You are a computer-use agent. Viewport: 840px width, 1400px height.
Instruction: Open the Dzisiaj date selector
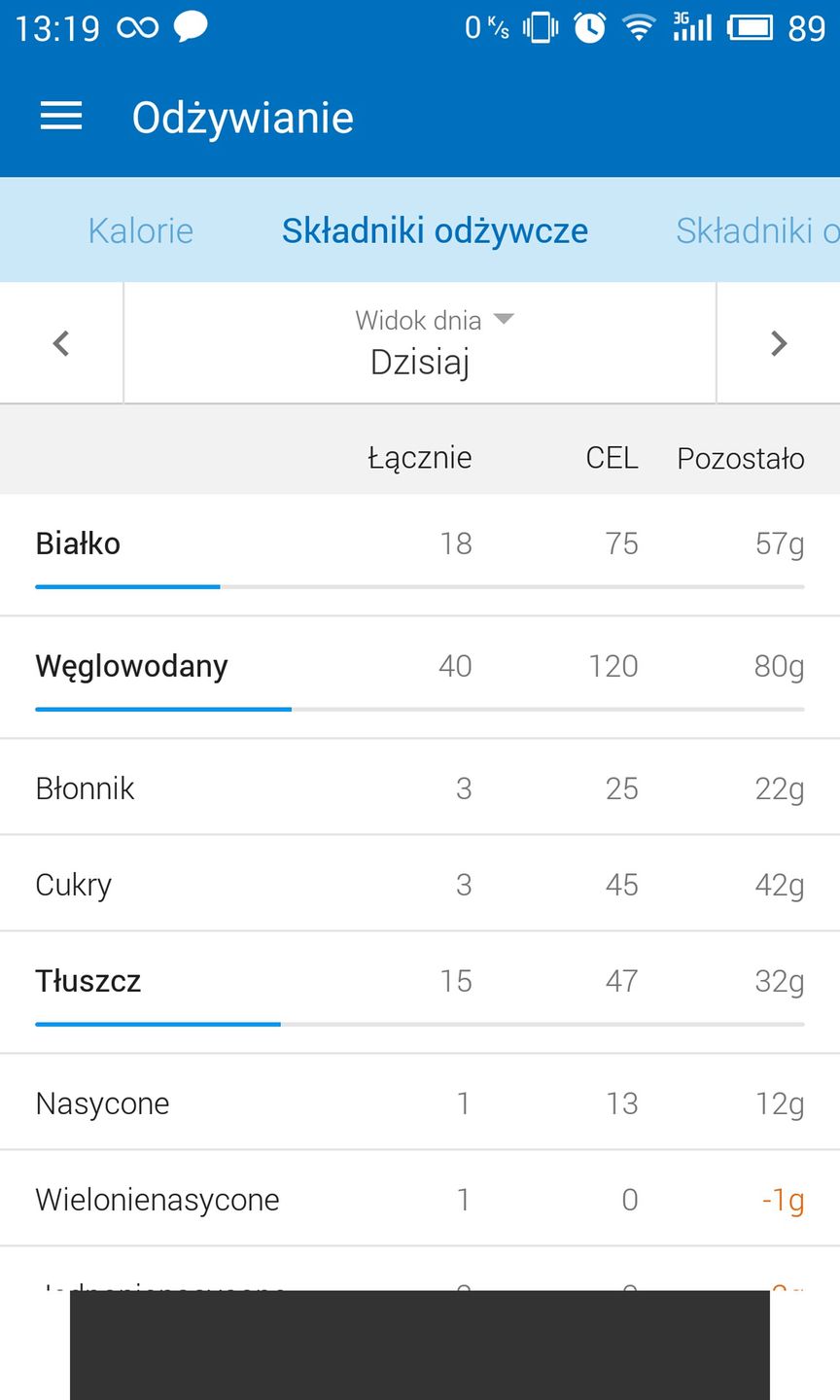(x=420, y=362)
